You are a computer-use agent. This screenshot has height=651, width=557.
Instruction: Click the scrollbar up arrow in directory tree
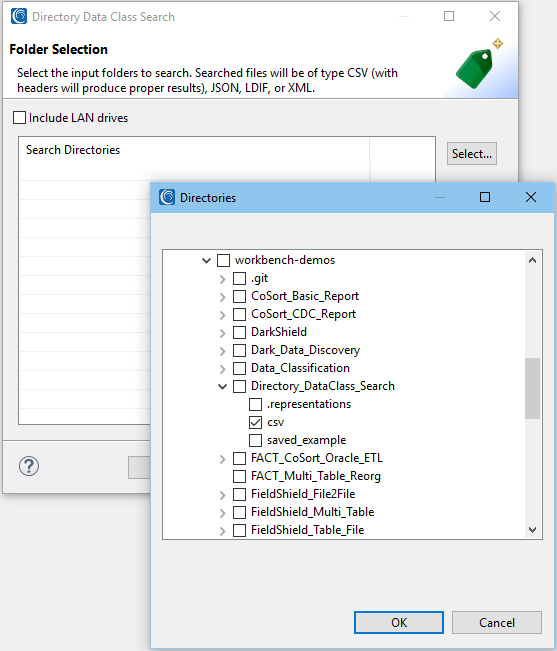[x=533, y=260]
